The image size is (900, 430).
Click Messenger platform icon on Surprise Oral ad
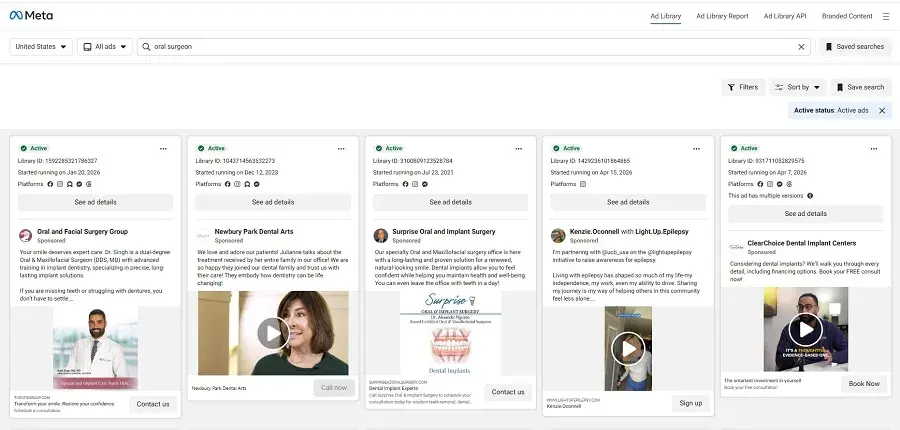pos(425,184)
